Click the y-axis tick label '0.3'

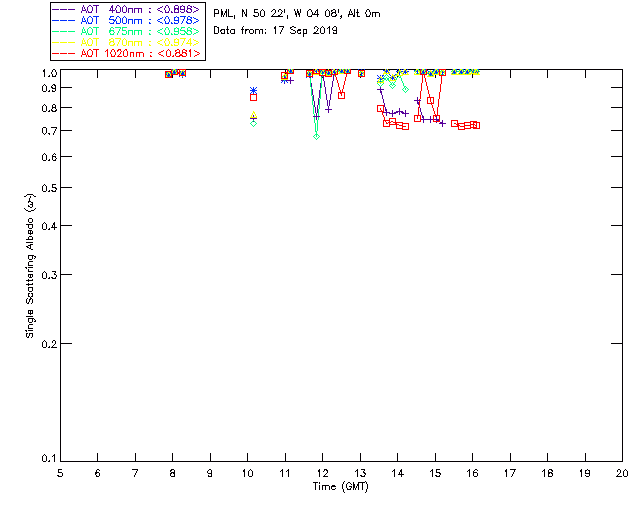[x=49, y=275]
